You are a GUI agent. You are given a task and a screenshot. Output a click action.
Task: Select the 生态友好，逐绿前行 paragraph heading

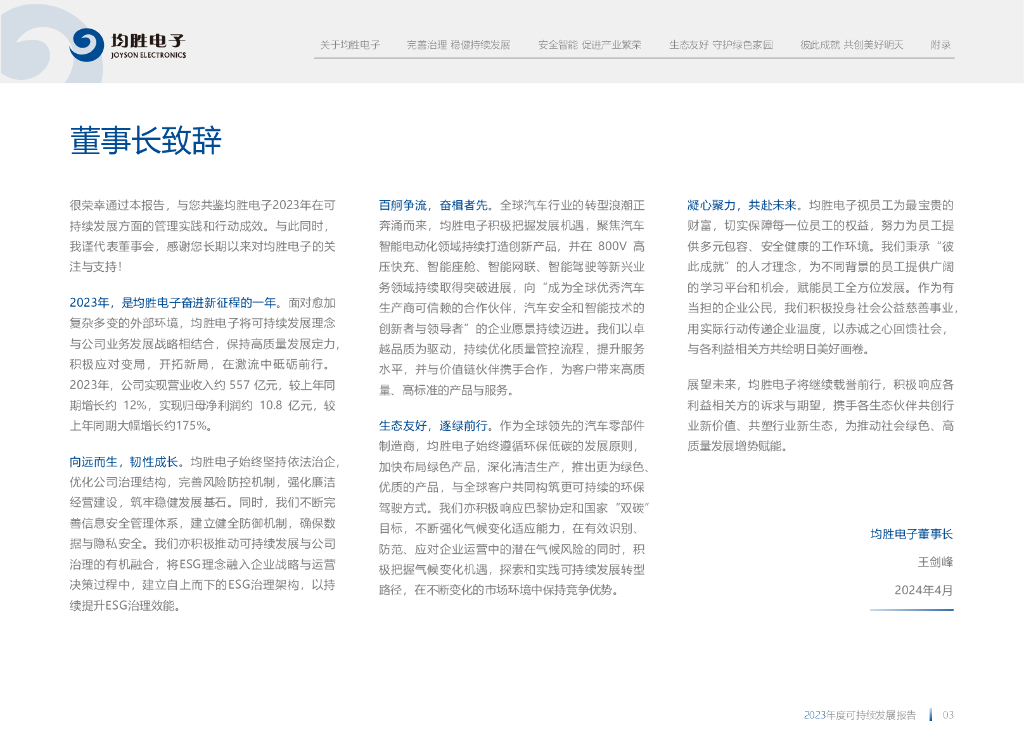433,426
